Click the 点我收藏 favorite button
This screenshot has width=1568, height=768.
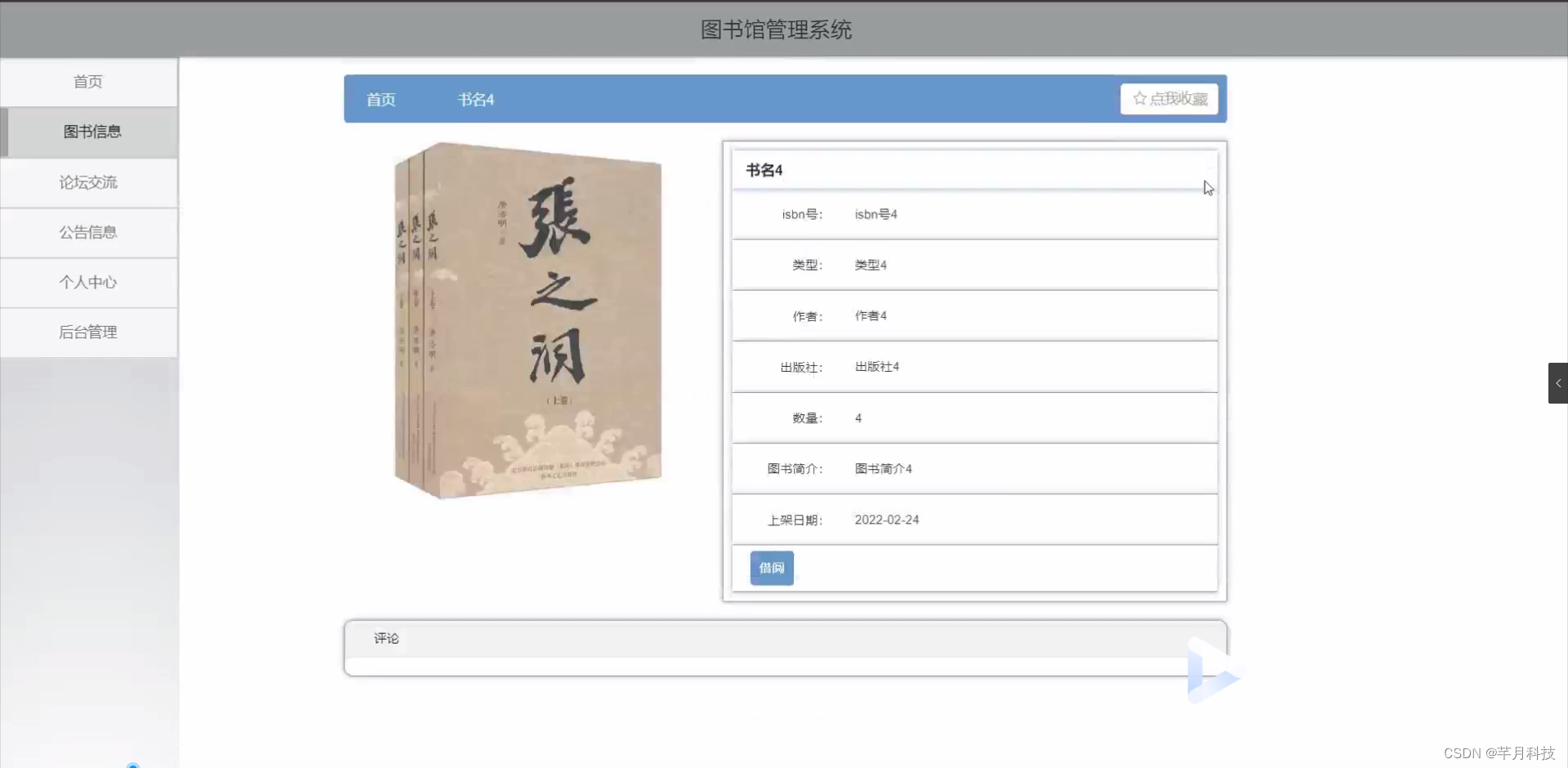tap(1169, 98)
